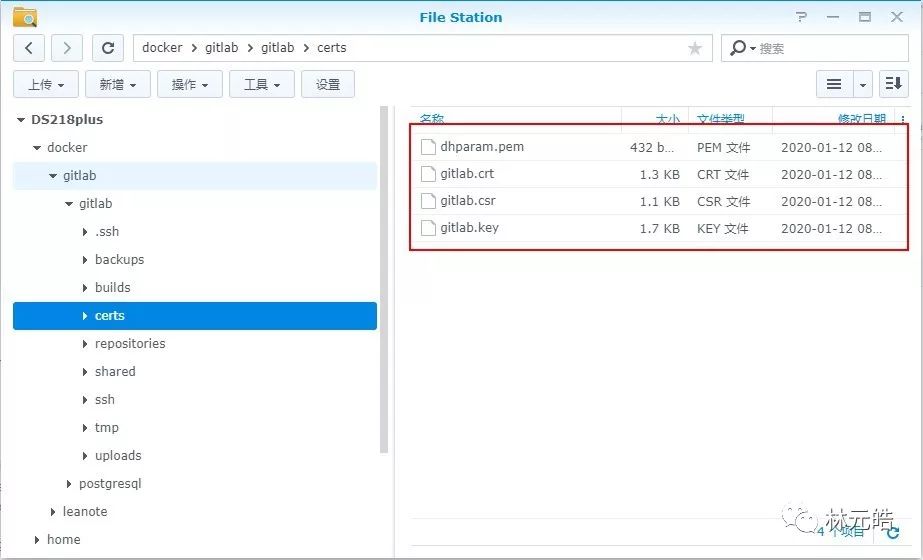Open the view mode dropdown arrow
This screenshot has width=923, height=560.
click(862, 84)
